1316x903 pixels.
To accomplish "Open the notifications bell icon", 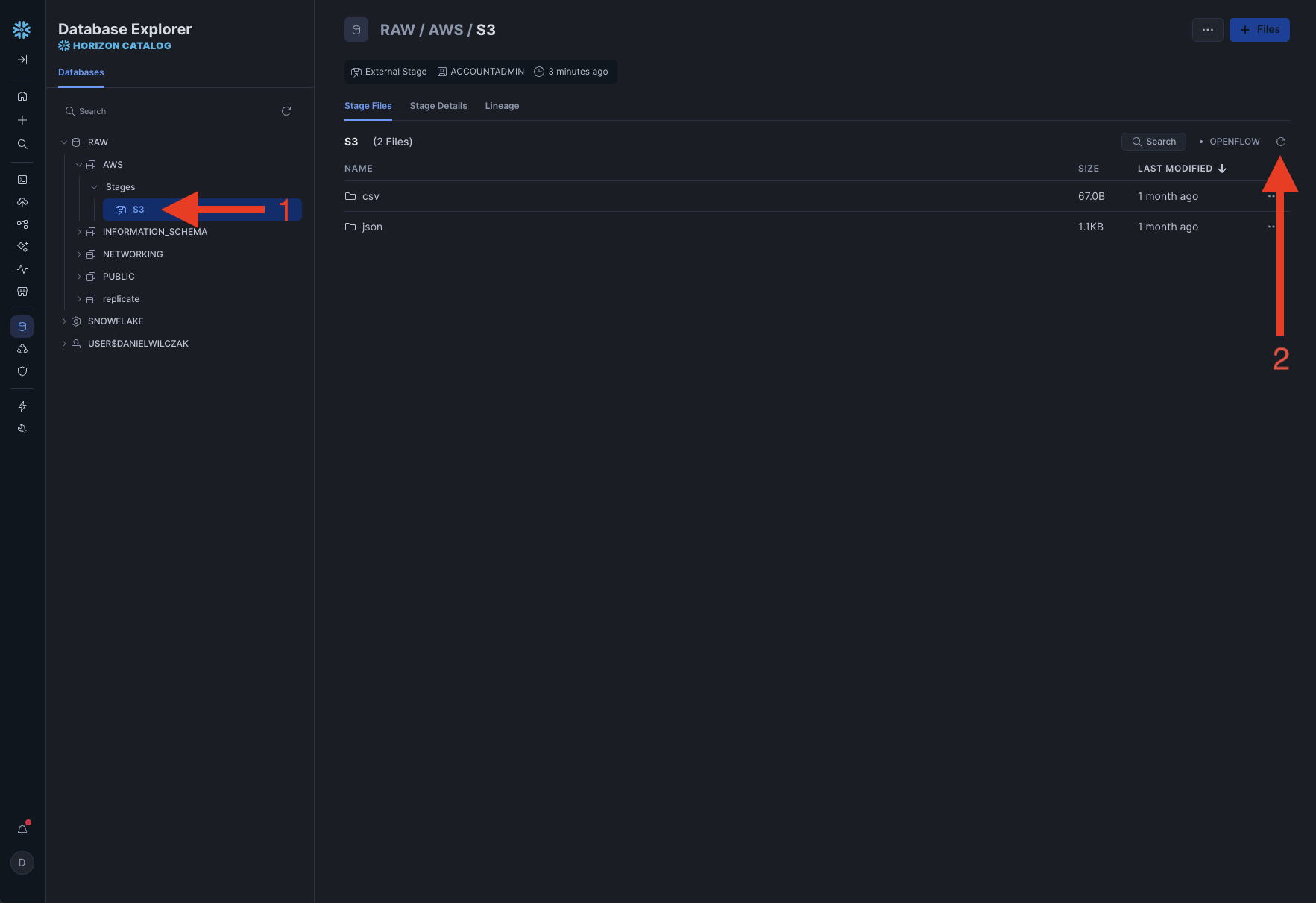I will 22,830.
